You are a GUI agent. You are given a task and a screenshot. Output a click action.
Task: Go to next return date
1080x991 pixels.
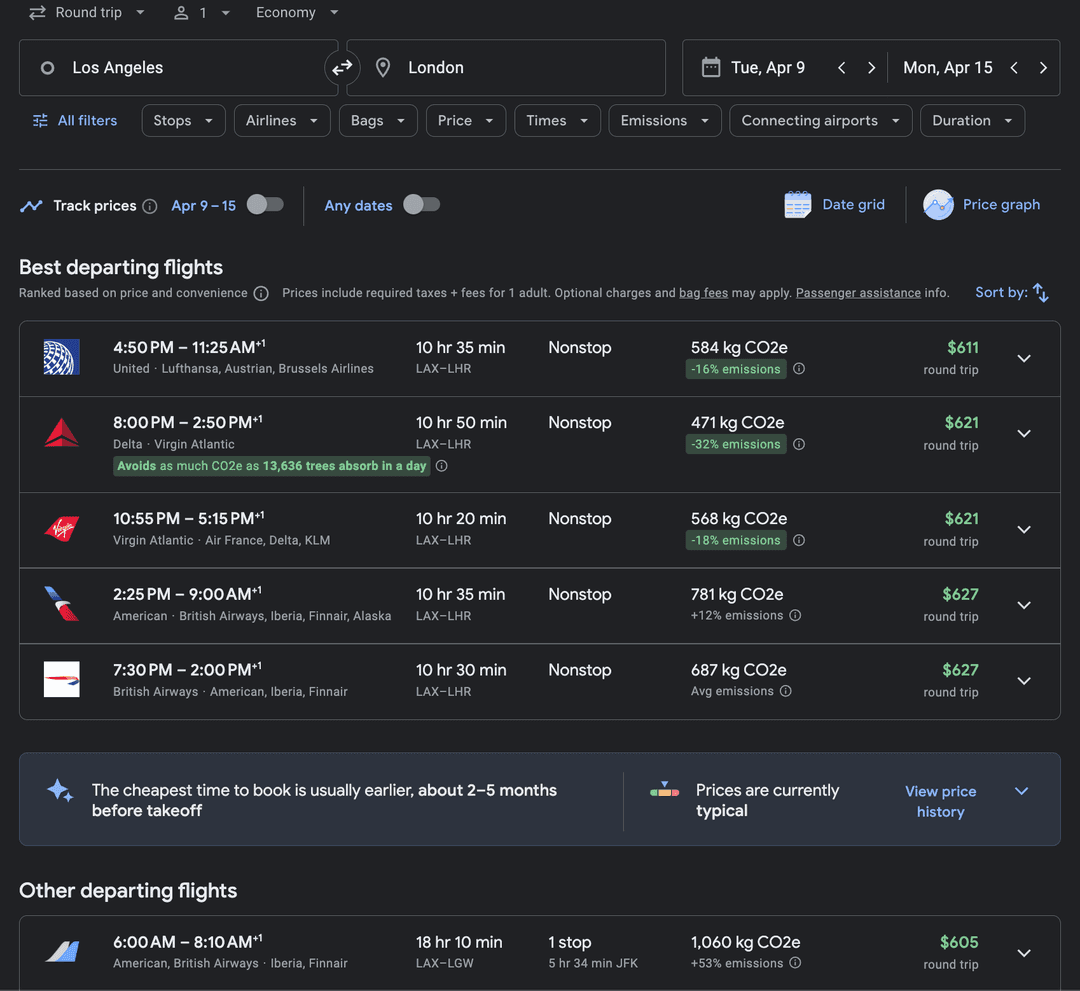pos(1043,67)
